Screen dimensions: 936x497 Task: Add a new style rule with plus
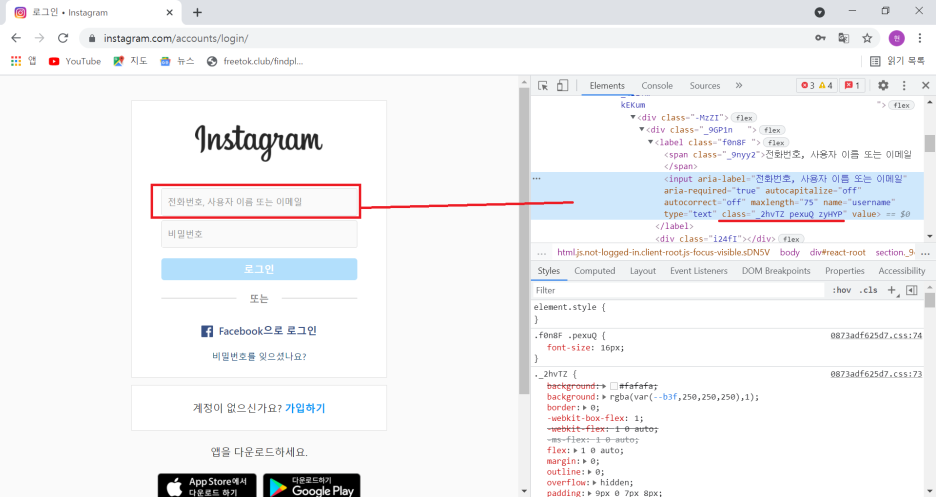click(892, 291)
